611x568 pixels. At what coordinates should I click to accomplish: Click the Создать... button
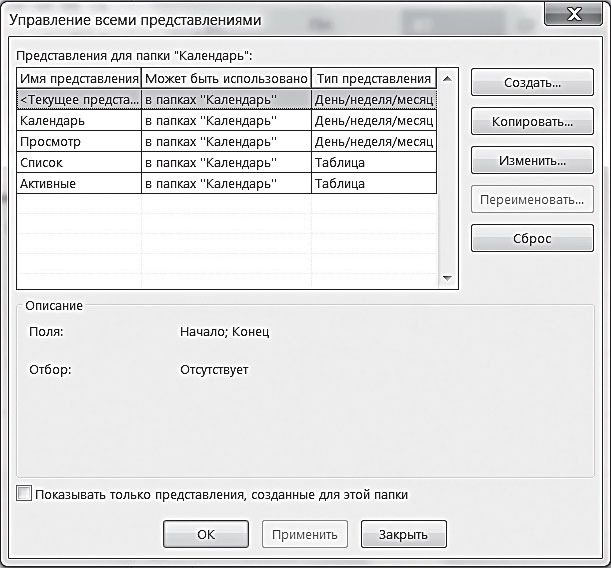[532, 82]
